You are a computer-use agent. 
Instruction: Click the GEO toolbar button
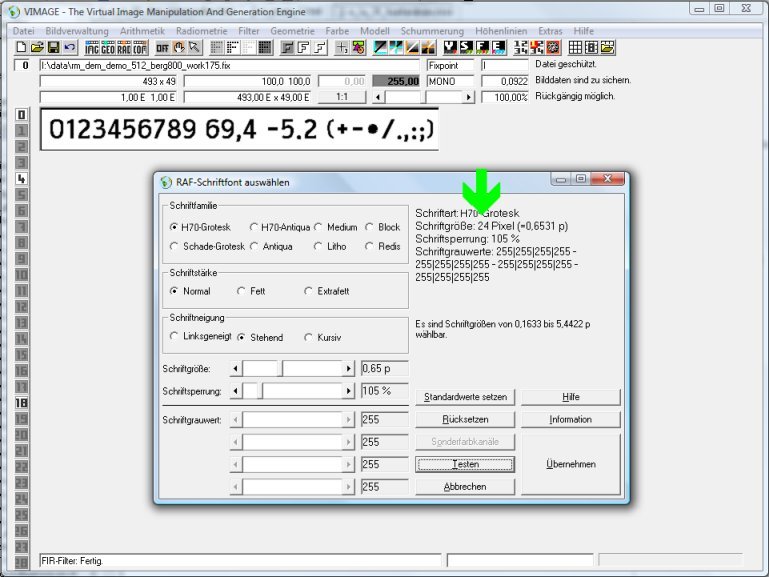(109, 47)
